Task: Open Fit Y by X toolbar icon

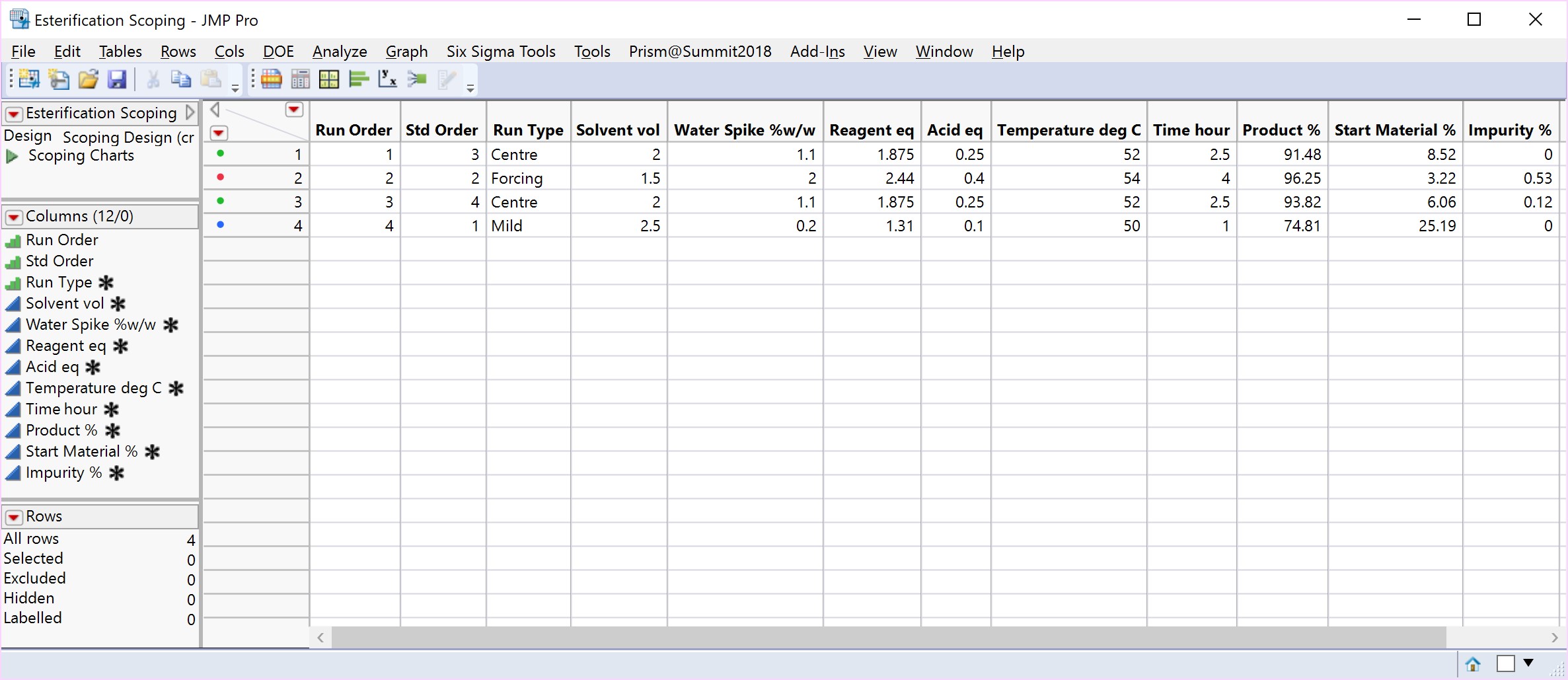Action: (x=387, y=79)
